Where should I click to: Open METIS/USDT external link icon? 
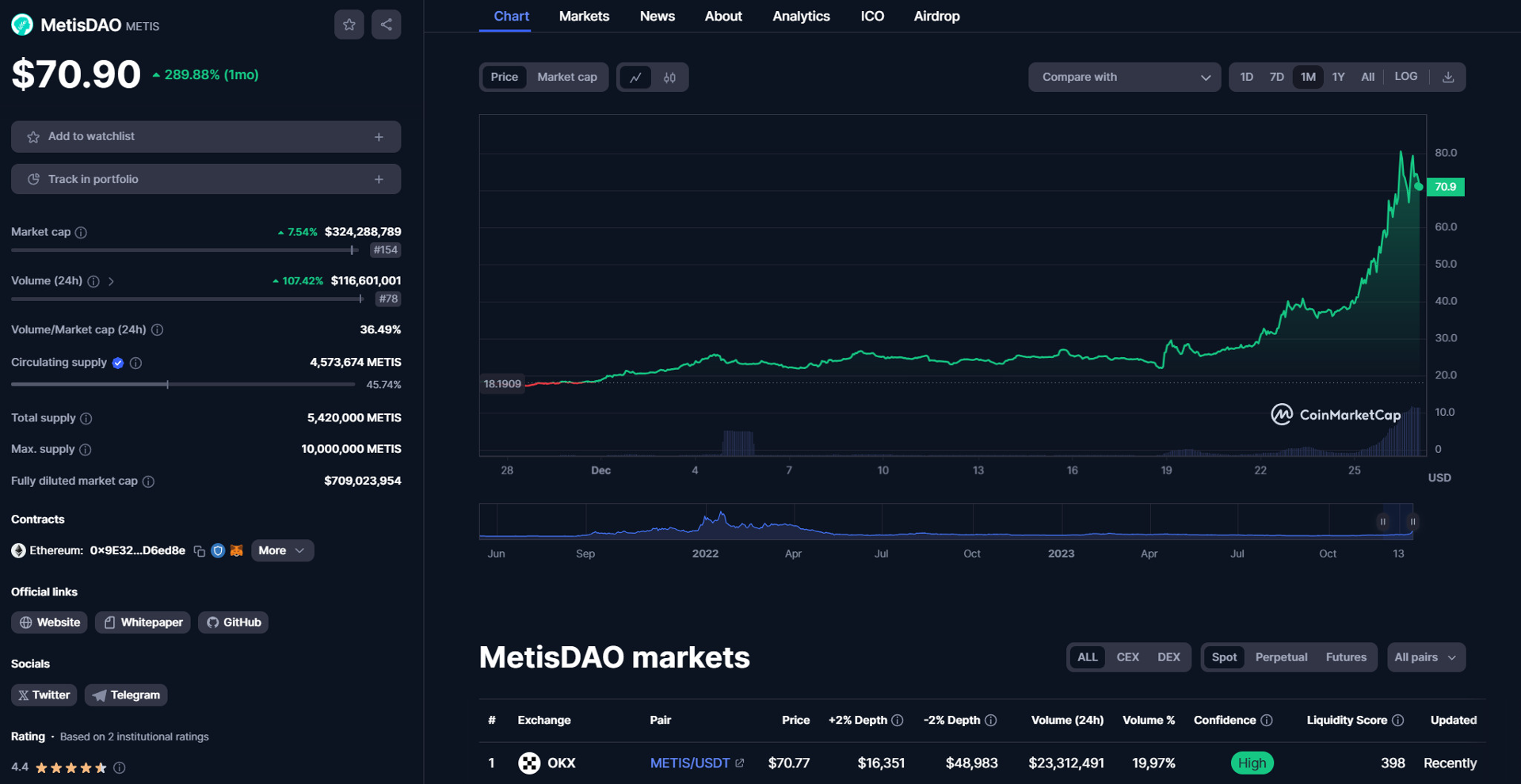(740, 763)
